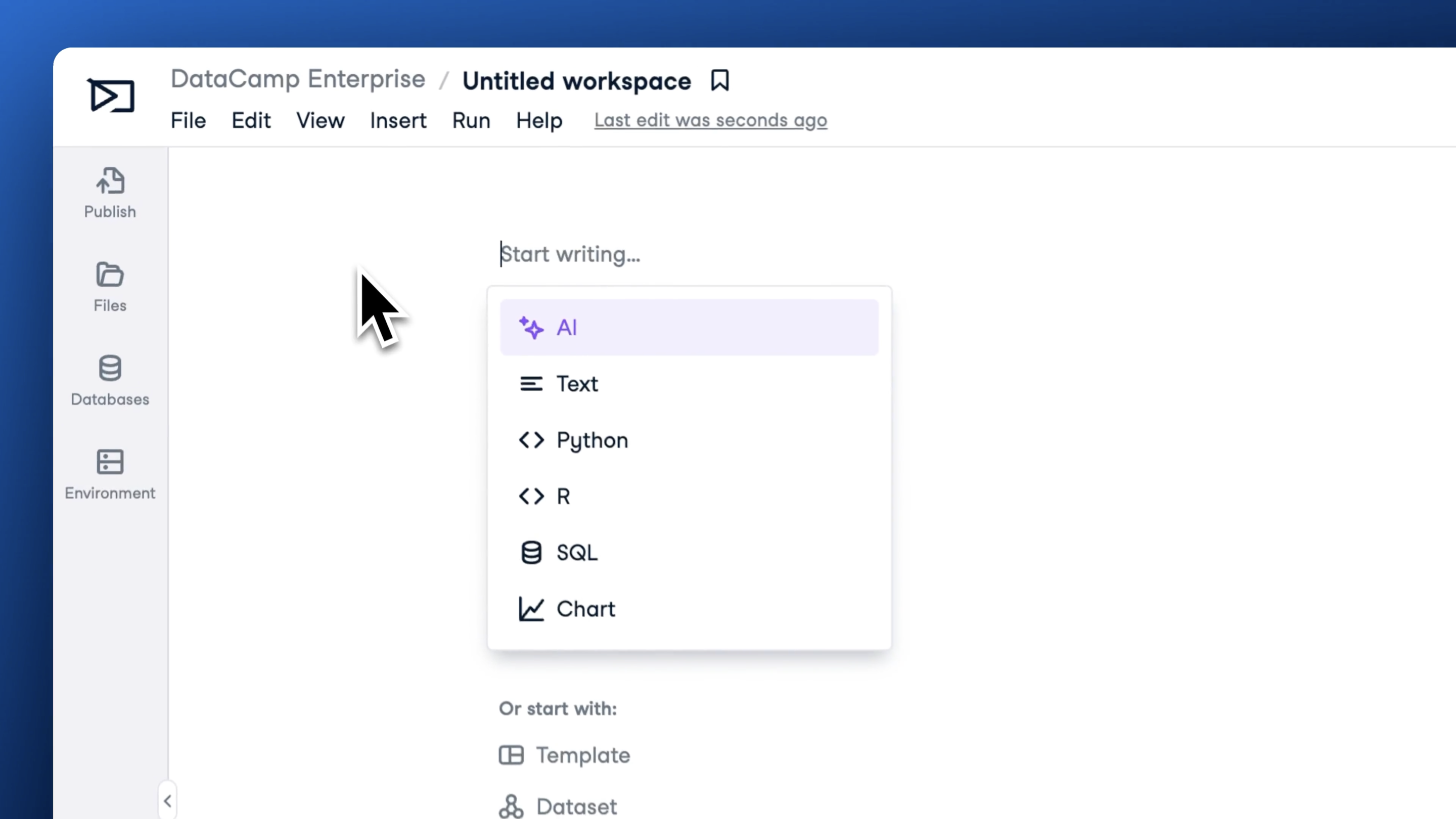The image size is (1456, 819).
Task: Open the Files panel
Action: tap(110, 287)
